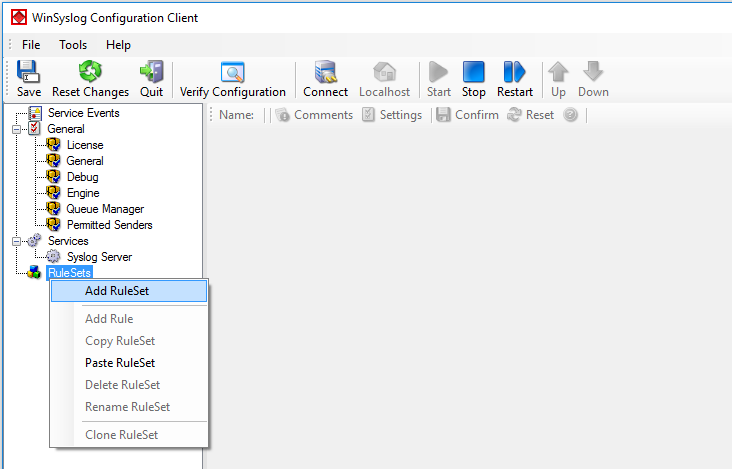This screenshot has width=732, height=469.
Task: Click the Save floppy disk icon
Action: (28, 71)
